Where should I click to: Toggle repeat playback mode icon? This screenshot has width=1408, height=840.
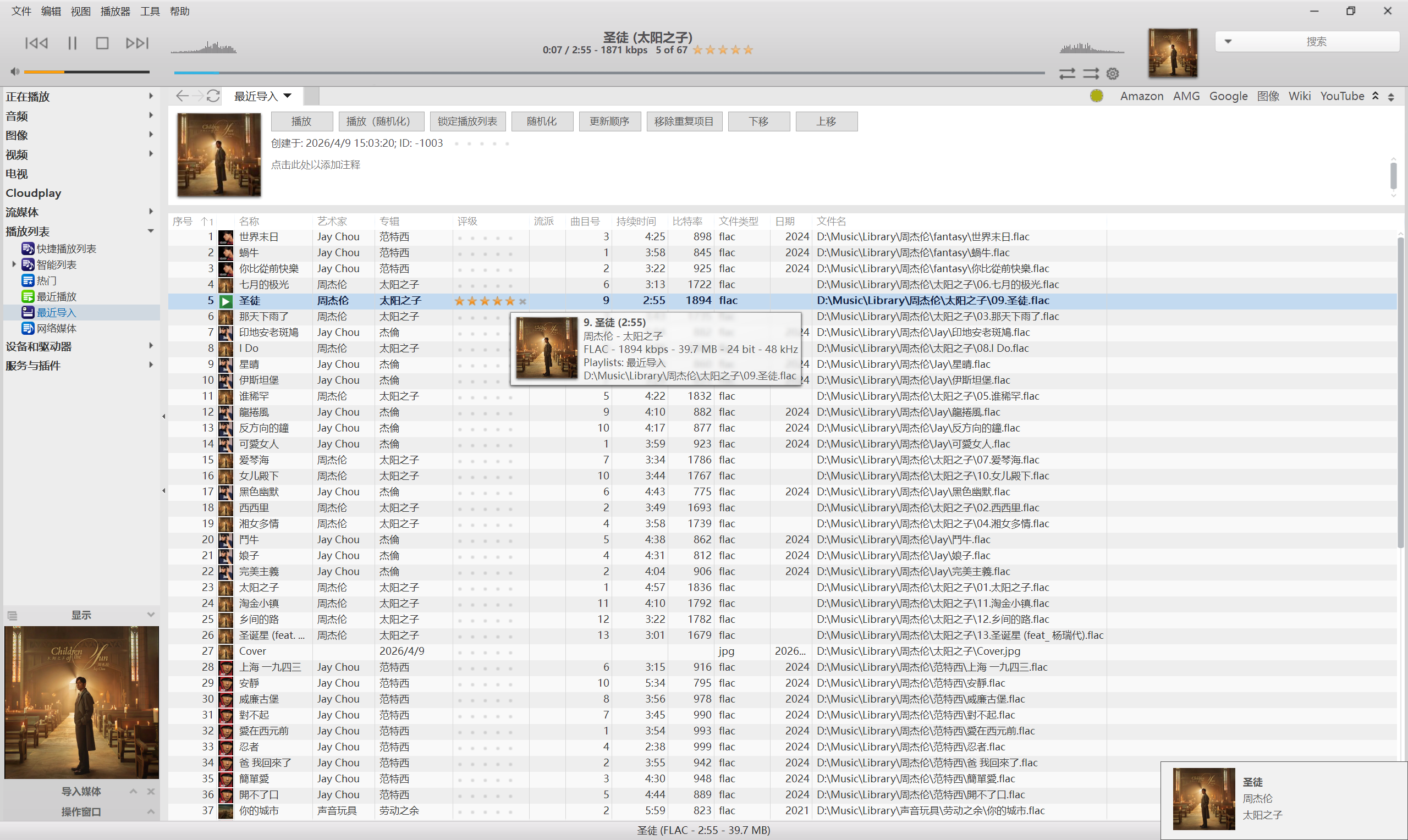click(x=1066, y=74)
